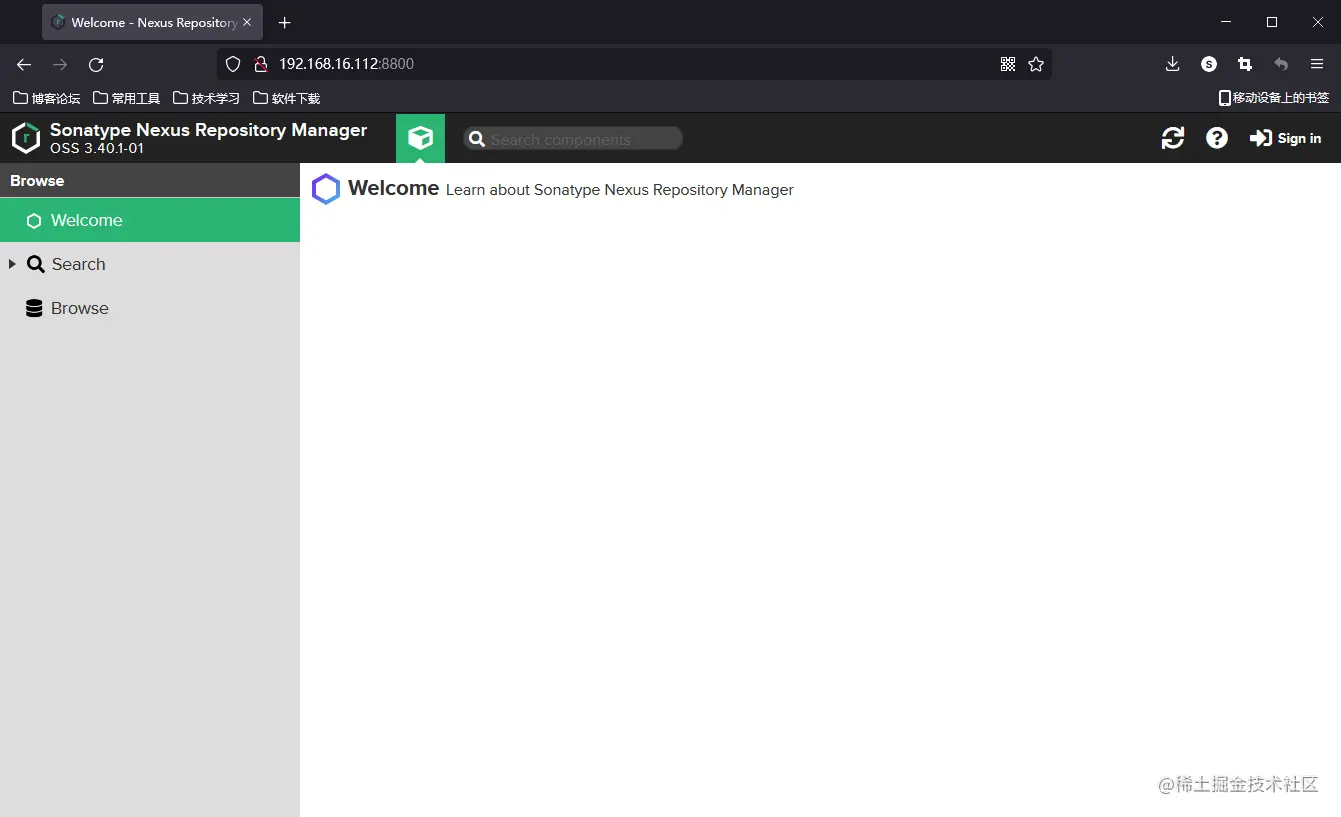Bookmark this page with star icon
1341x817 pixels.
pyautogui.click(x=1036, y=64)
